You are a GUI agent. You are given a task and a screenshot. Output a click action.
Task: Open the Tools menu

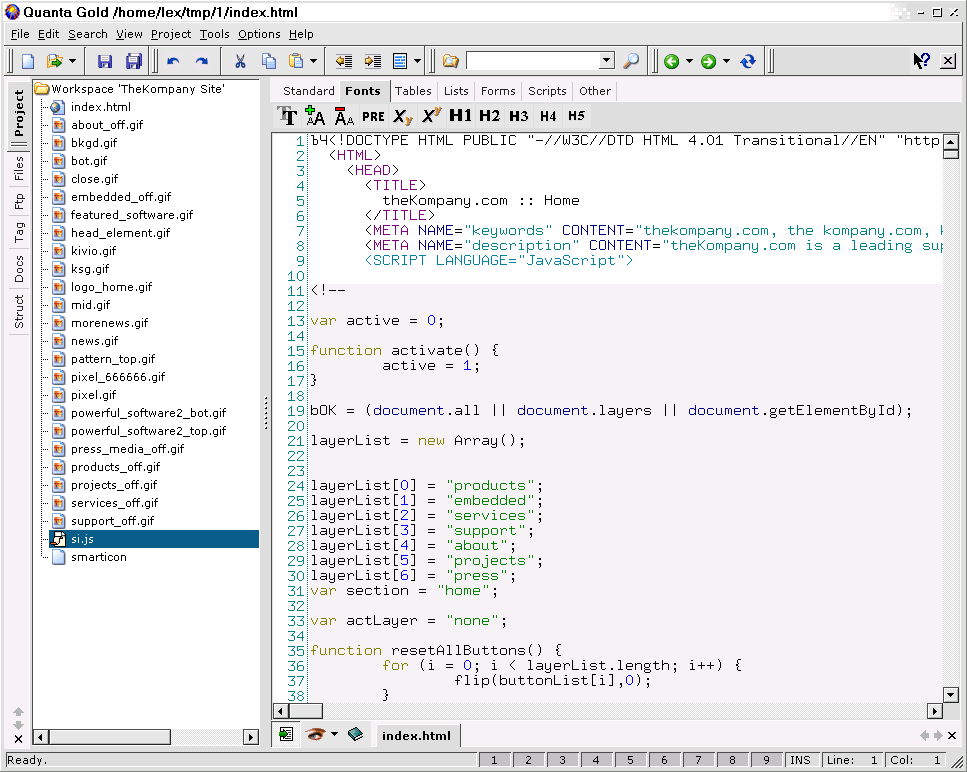click(214, 35)
